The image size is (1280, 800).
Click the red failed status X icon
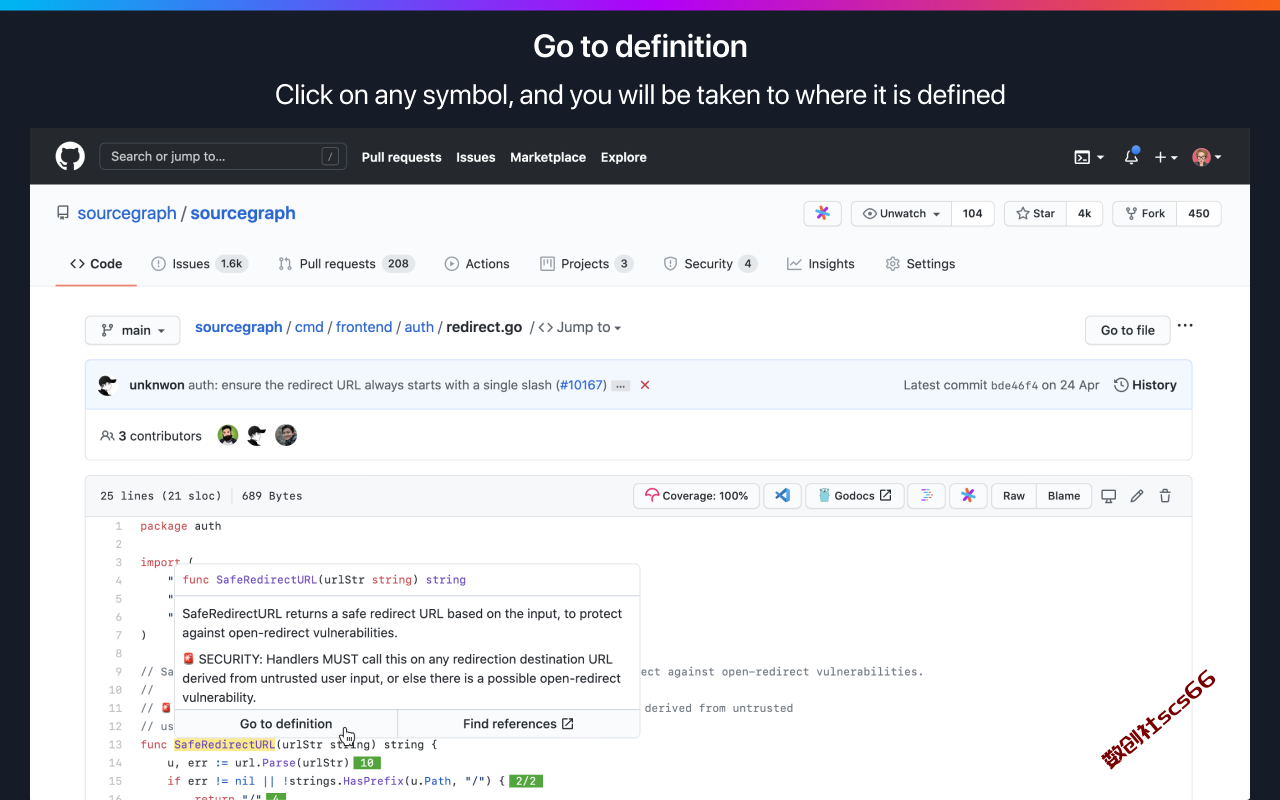(645, 385)
